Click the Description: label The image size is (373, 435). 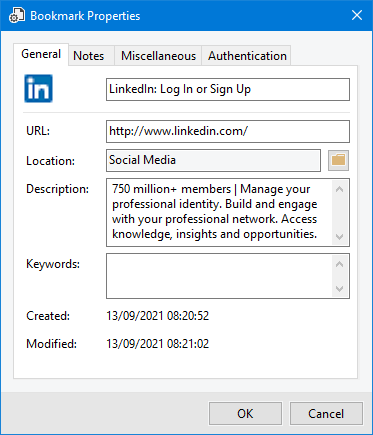[58, 189]
